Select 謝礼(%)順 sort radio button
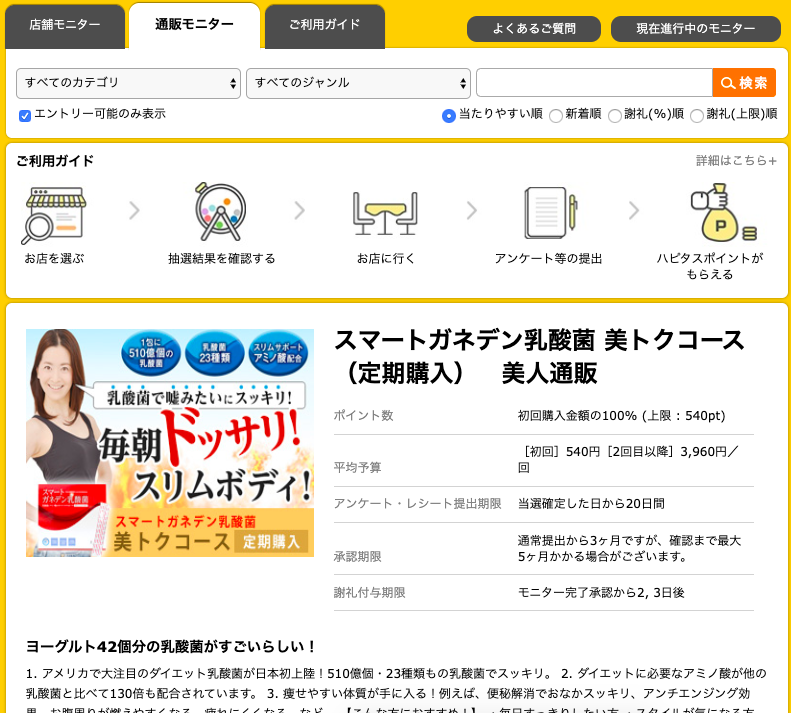Image resolution: width=791 pixels, height=713 pixels. [615, 116]
